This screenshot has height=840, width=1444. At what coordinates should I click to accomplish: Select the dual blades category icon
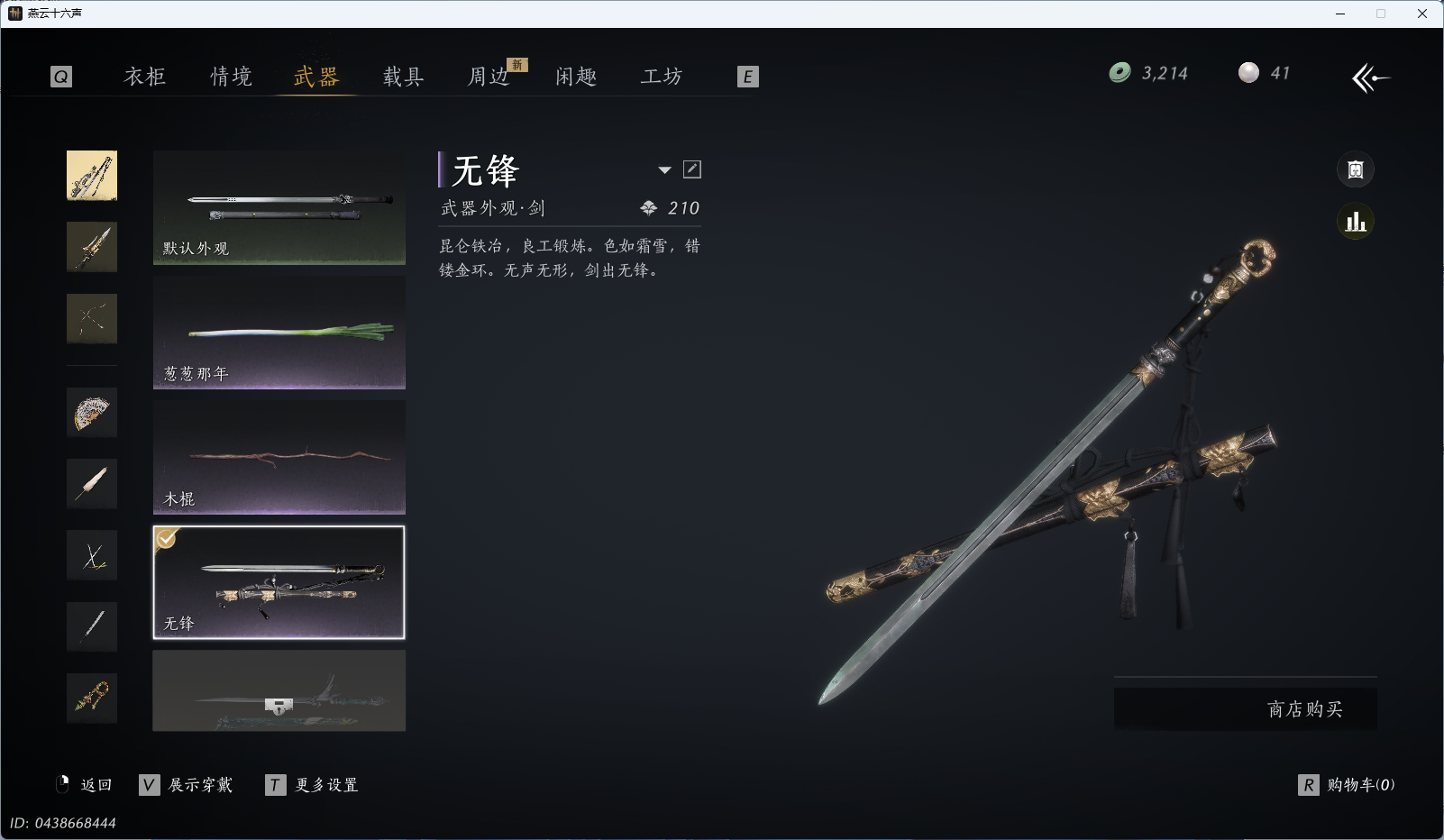click(x=92, y=555)
